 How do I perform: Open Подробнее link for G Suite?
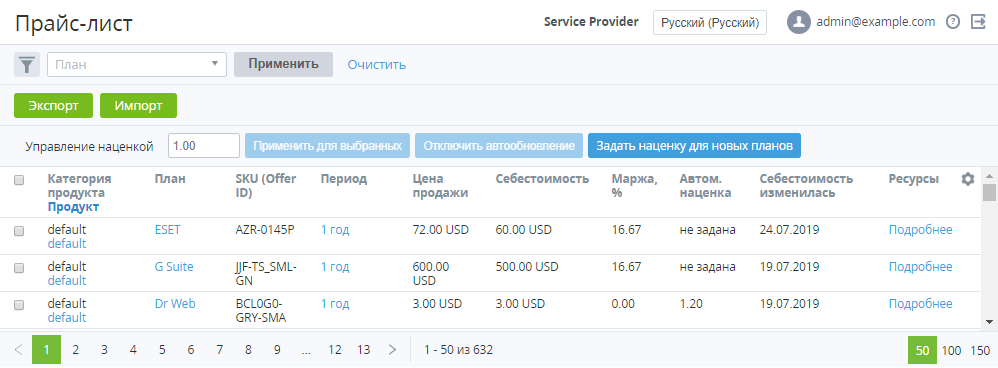[920, 267]
